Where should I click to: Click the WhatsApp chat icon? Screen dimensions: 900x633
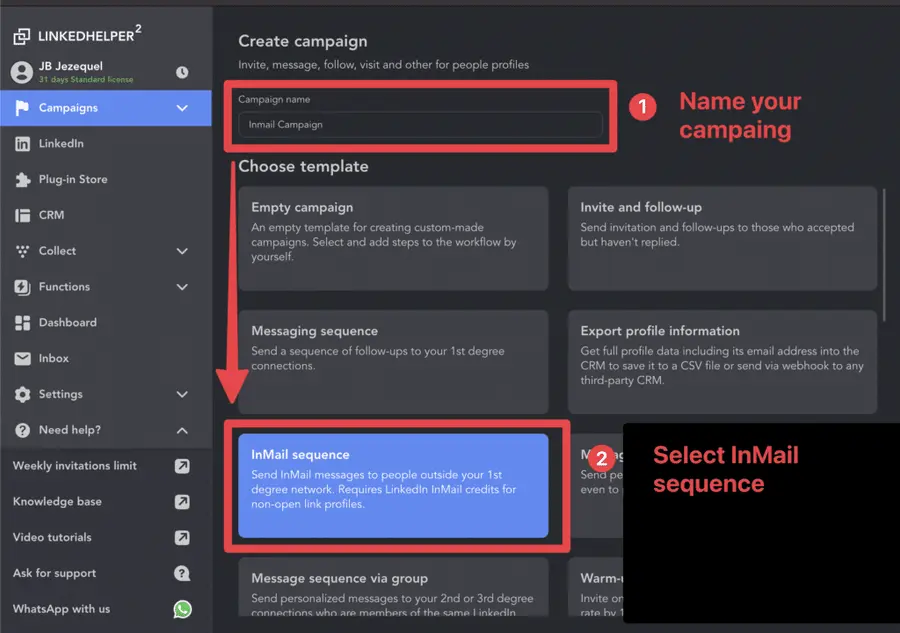pyautogui.click(x=183, y=608)
